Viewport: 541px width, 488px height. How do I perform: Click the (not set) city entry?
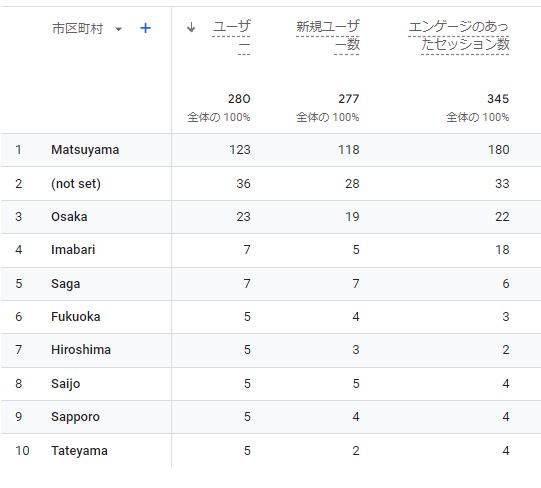click(76, 184)
